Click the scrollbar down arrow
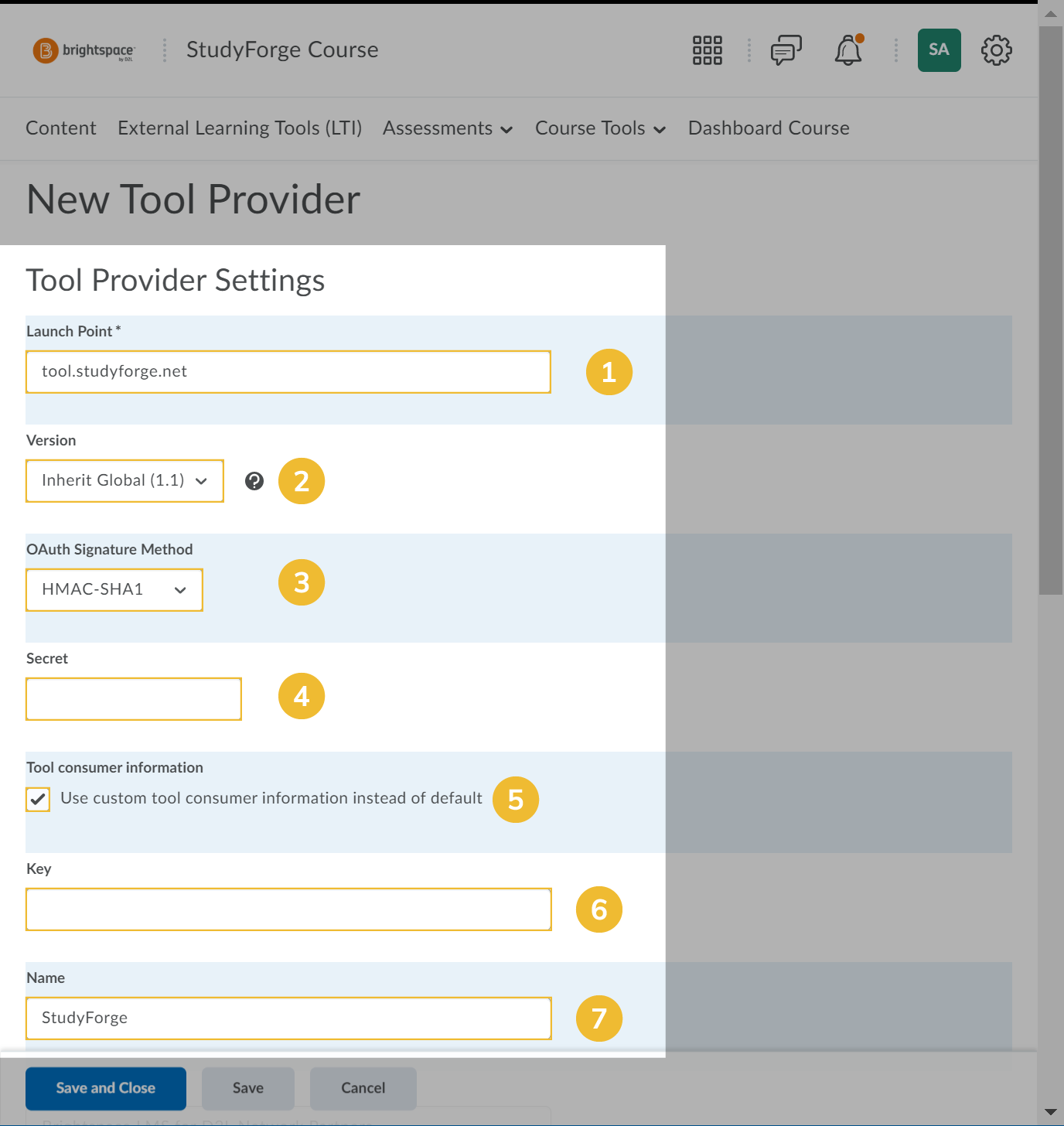Viewport: 1064px width, 1126px height. (1051, 1112)
